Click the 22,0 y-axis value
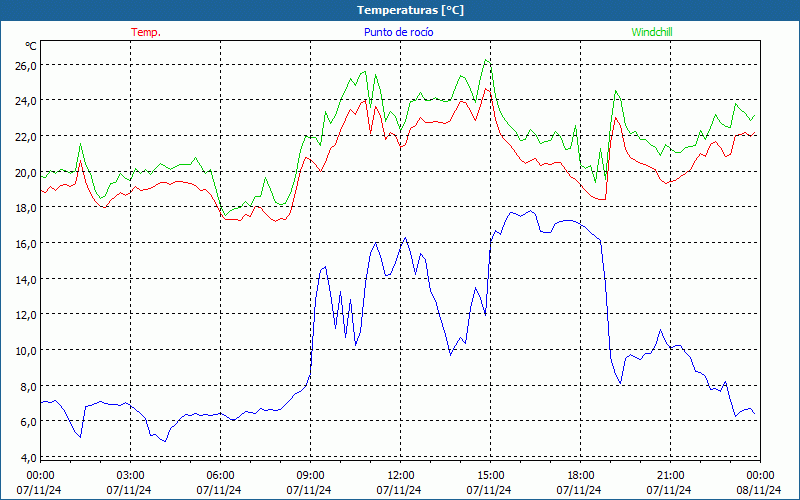Image resolution: width=800 pixels, height=500 pixels. [28, 137]
